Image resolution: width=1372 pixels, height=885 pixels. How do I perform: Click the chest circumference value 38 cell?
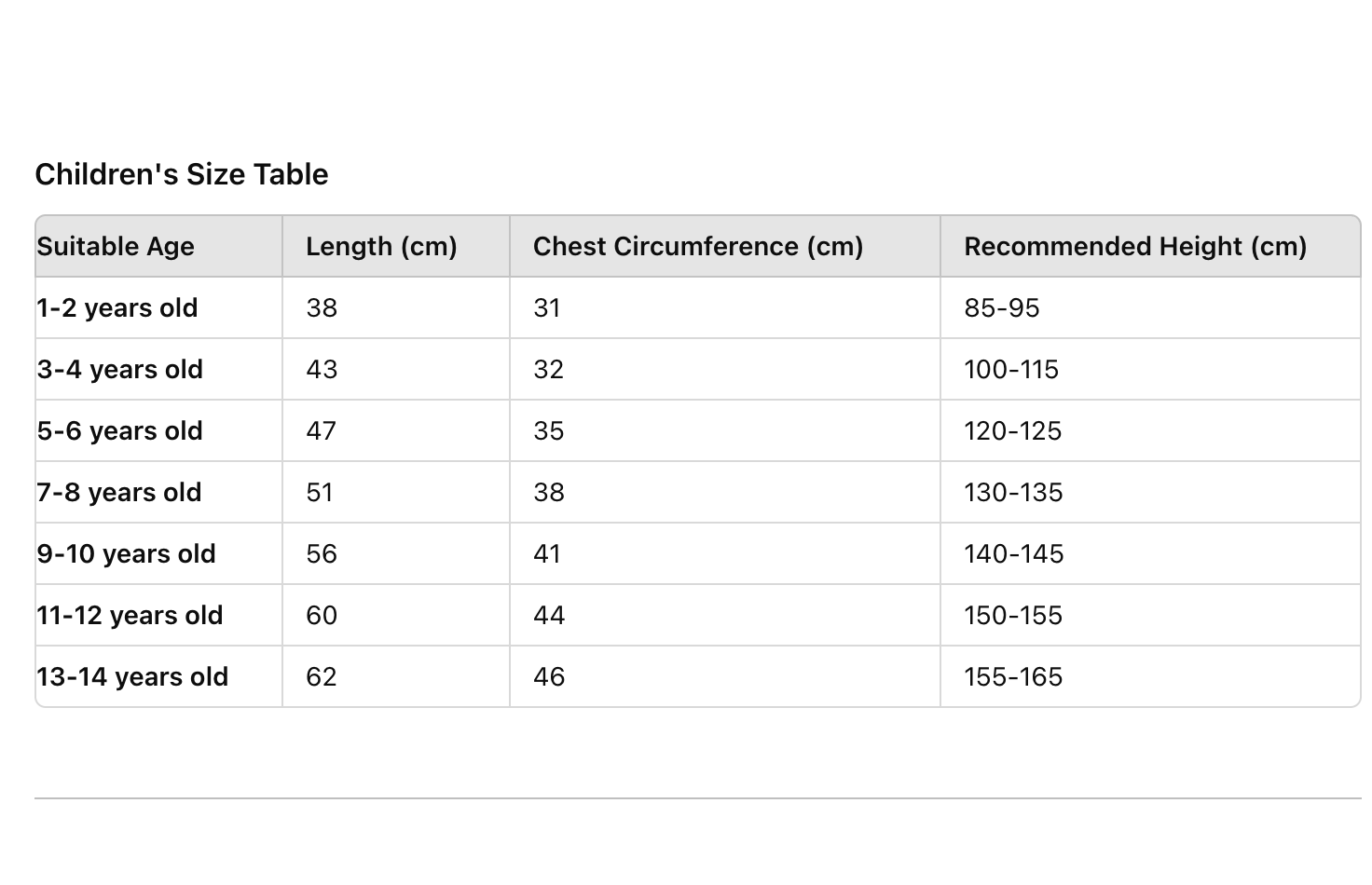(725, 492)
